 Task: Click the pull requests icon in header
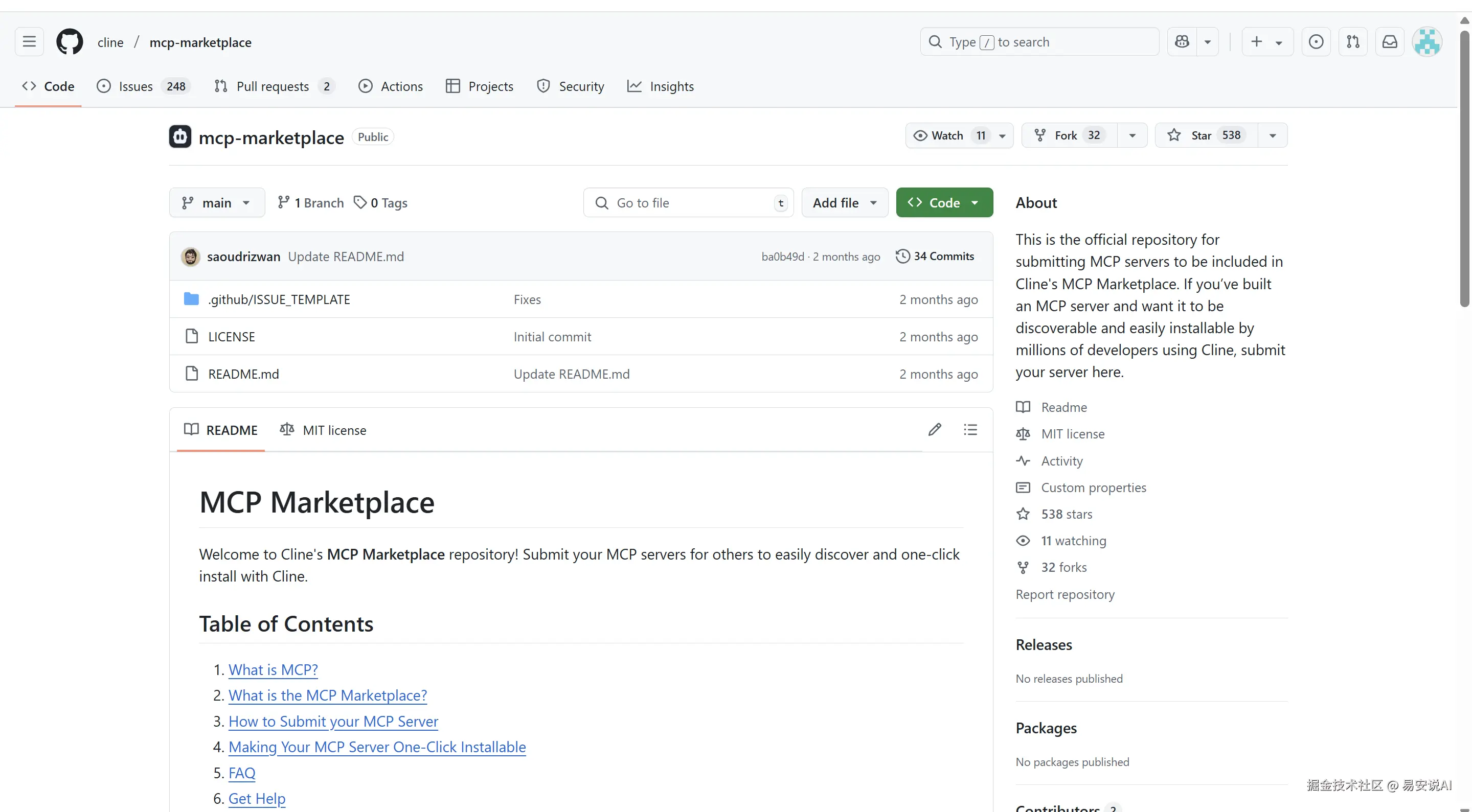click(1352, 42)
